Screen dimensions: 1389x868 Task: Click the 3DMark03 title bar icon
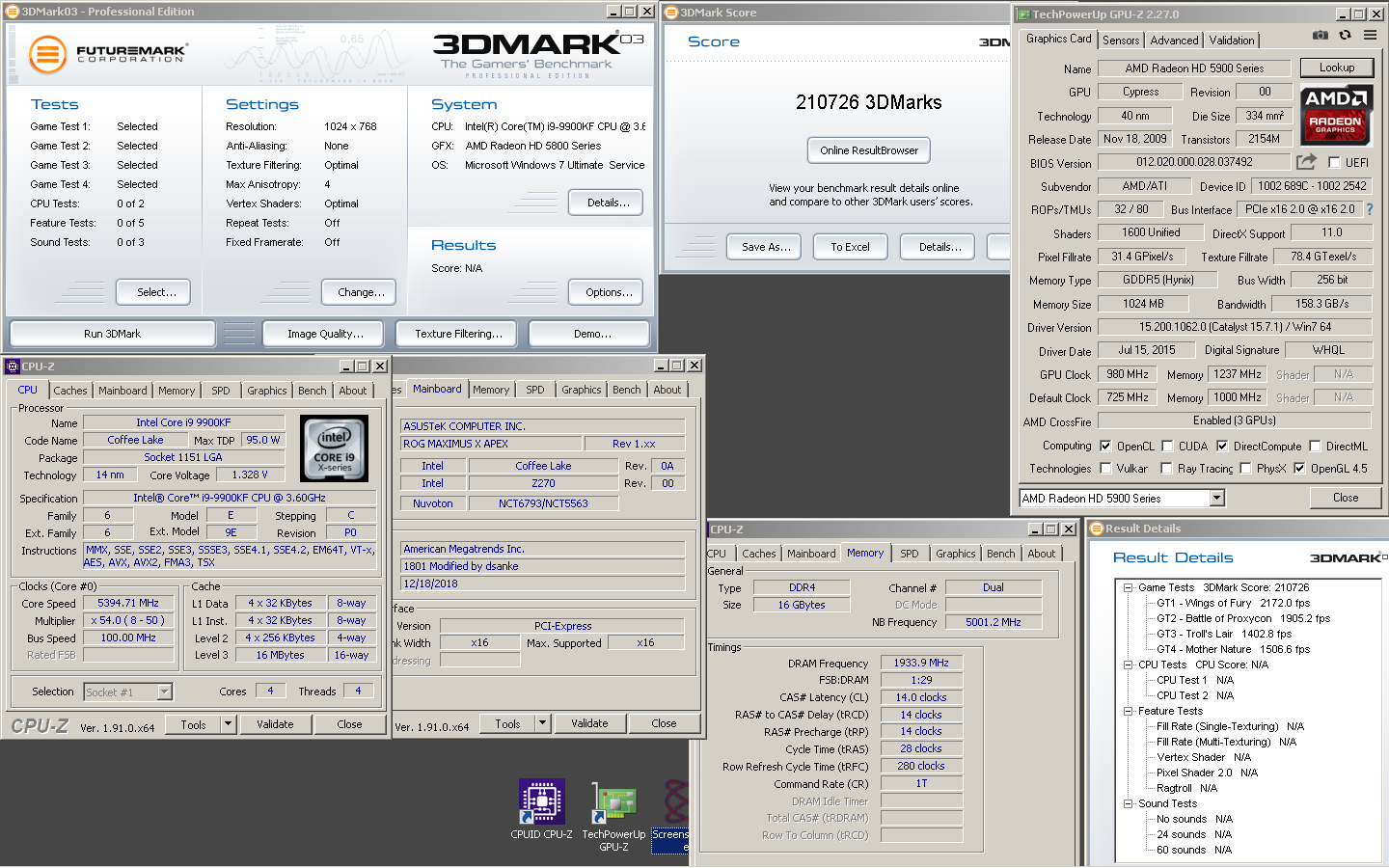click(14, 12)
